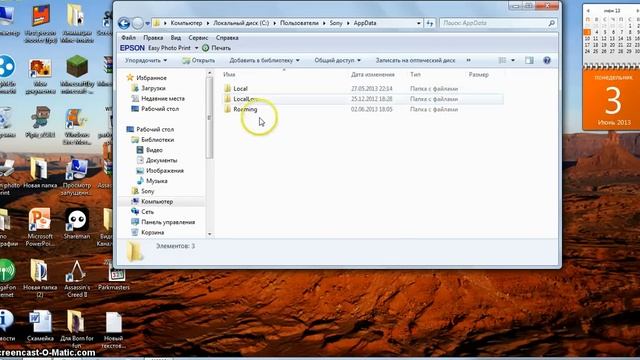Open the Сервис menu
Screen dimensions: 640x360
click(x=198, y=38)
